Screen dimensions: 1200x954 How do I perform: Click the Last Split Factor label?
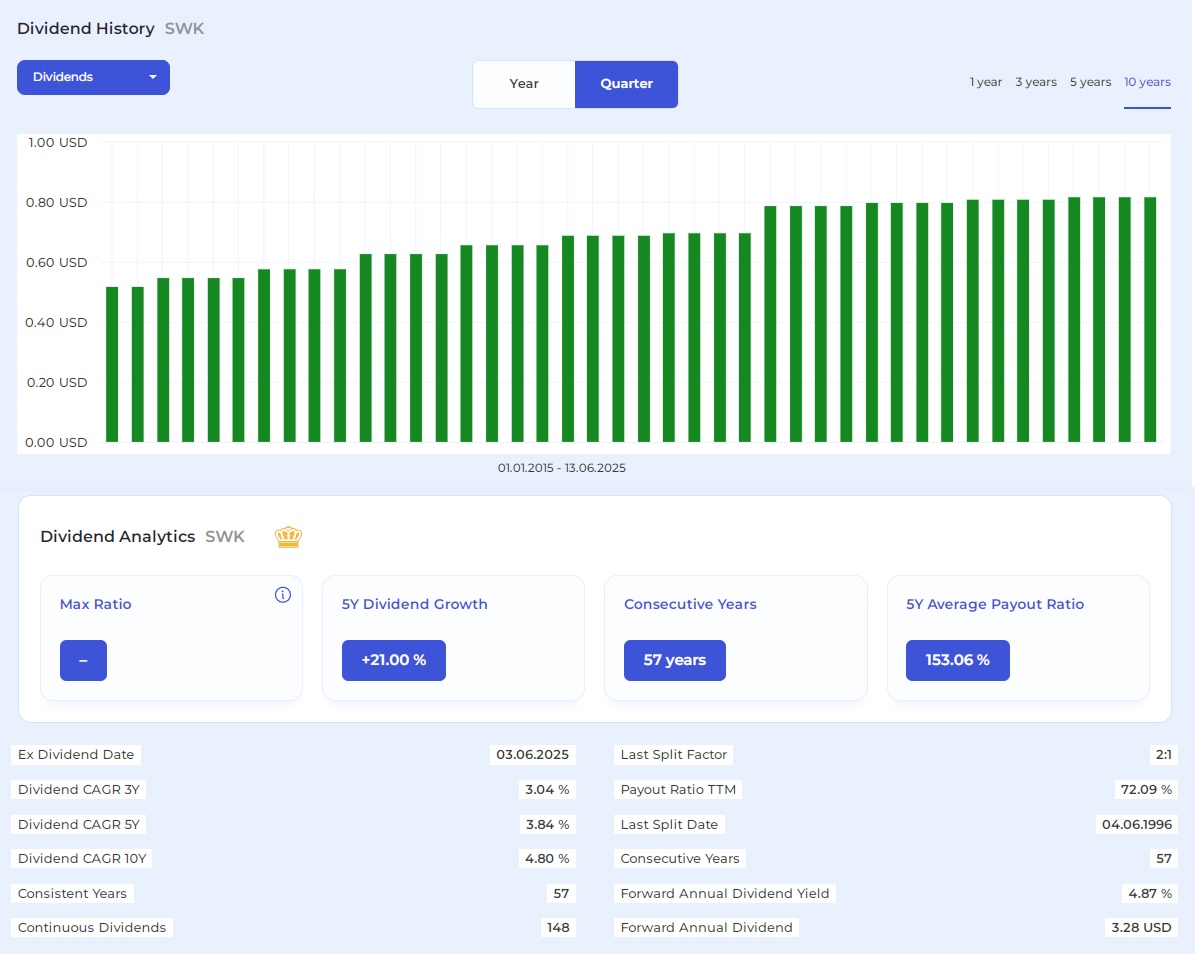[x=674, y=755]
